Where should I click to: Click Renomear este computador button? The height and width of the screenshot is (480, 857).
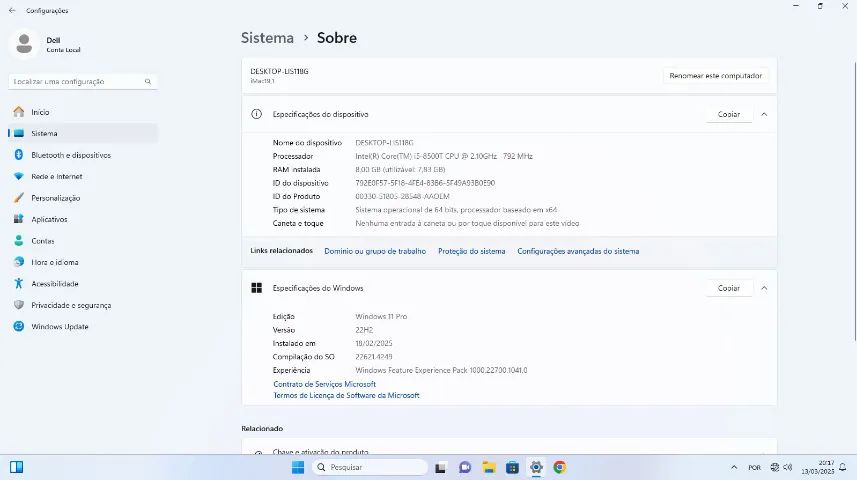tap(715, 76)
